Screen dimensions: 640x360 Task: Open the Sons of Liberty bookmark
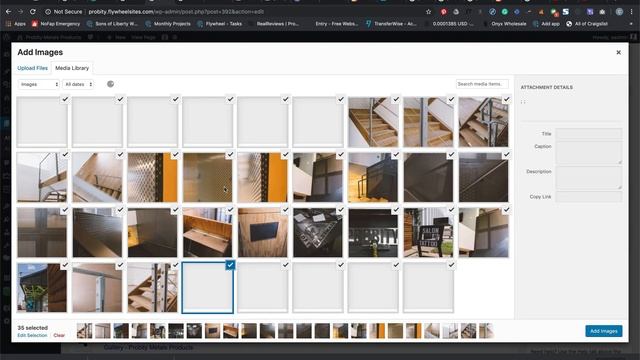tap(112, 24)
